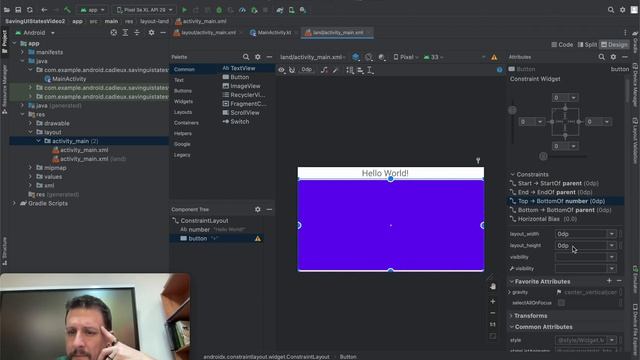Open Project panel options gear
640x360 pixels.
point(151,33)
